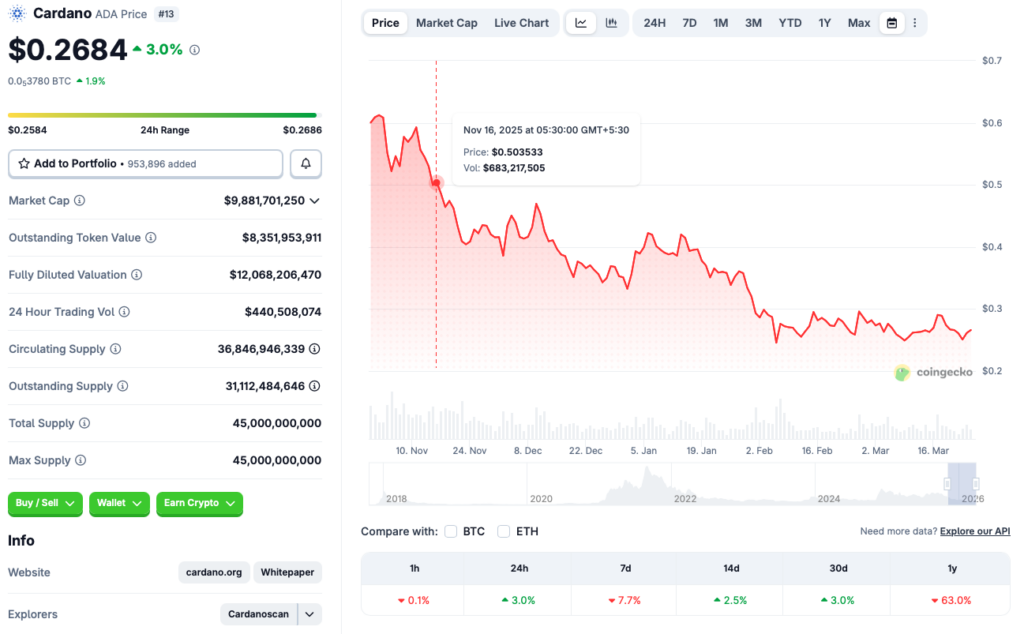Open the date range calendar icon
The width and height of the screenshot is (1024, 634).
(x=891, y=22)
